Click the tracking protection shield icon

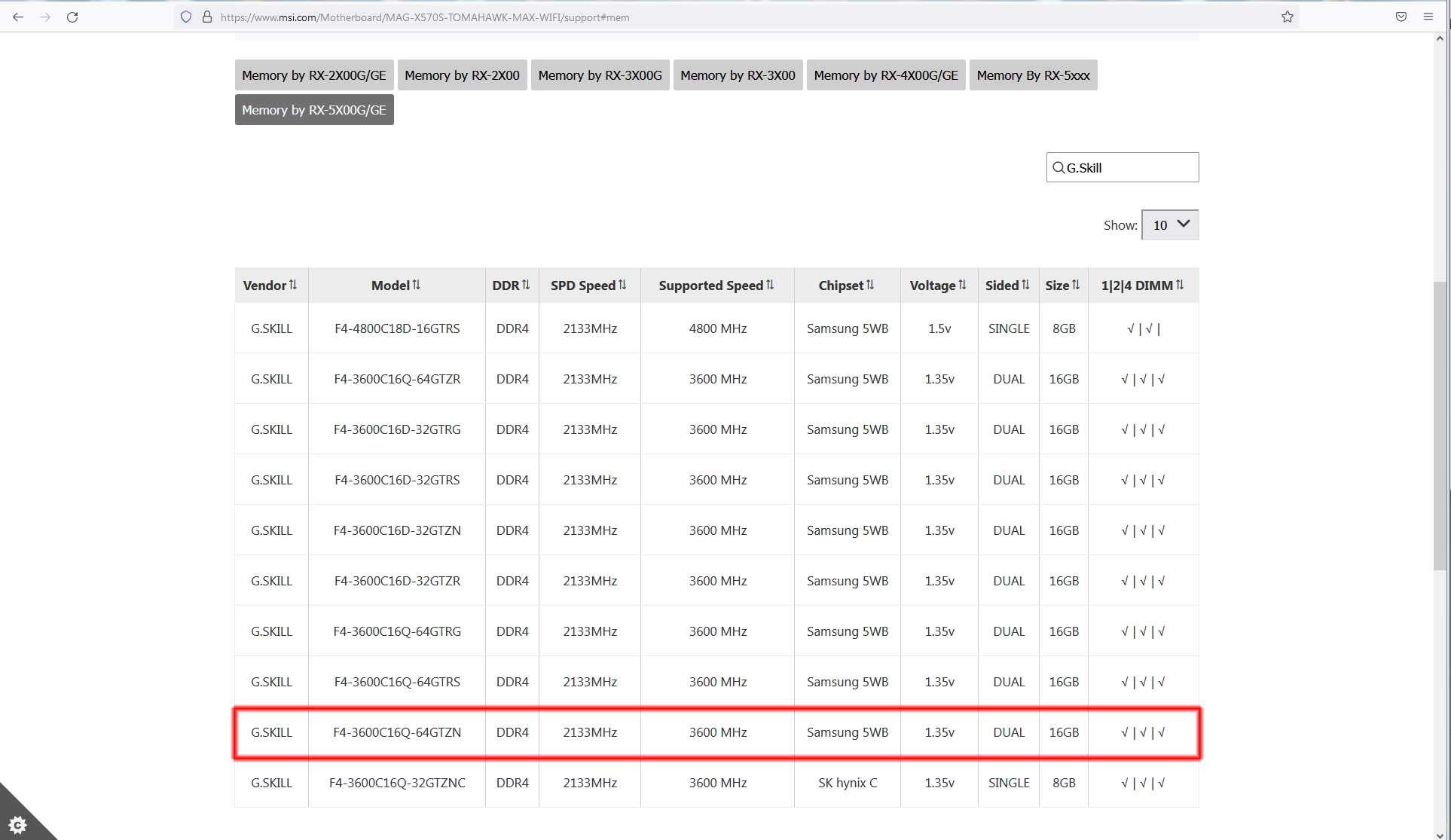186,17
